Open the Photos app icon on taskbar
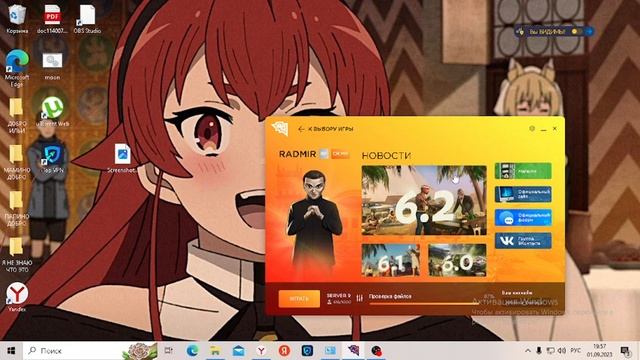 click(330, 351)
